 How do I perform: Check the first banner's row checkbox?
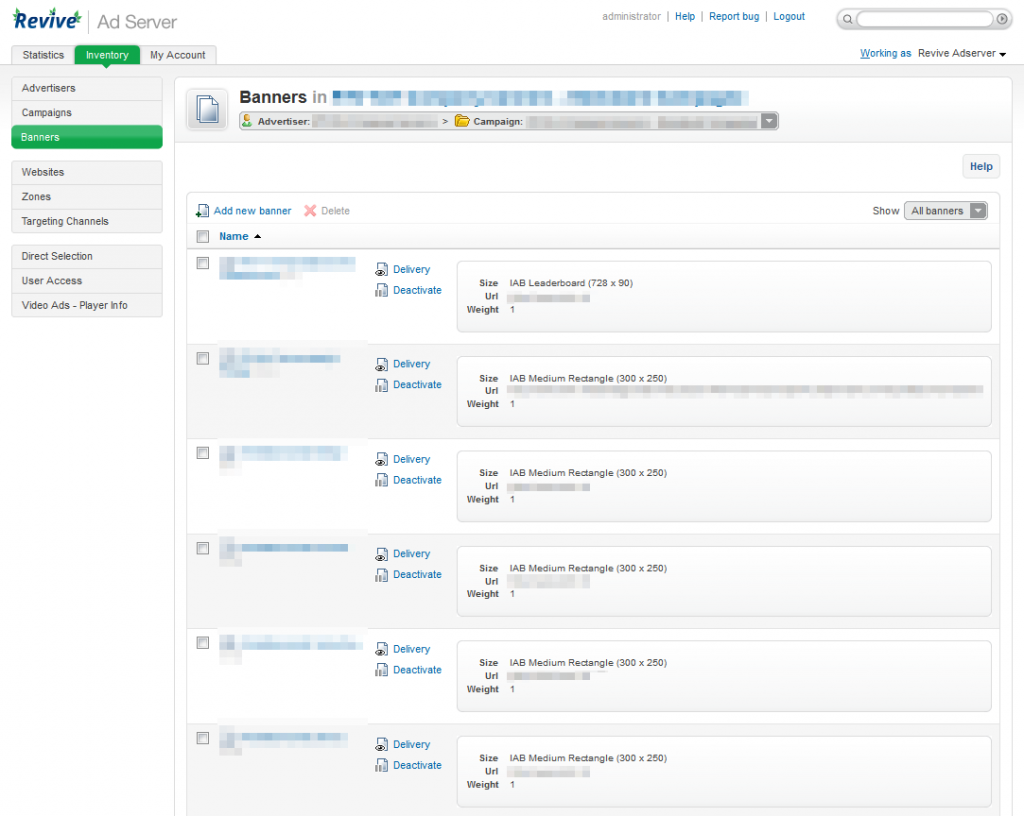pyautogui.click(x=203, y=263)
